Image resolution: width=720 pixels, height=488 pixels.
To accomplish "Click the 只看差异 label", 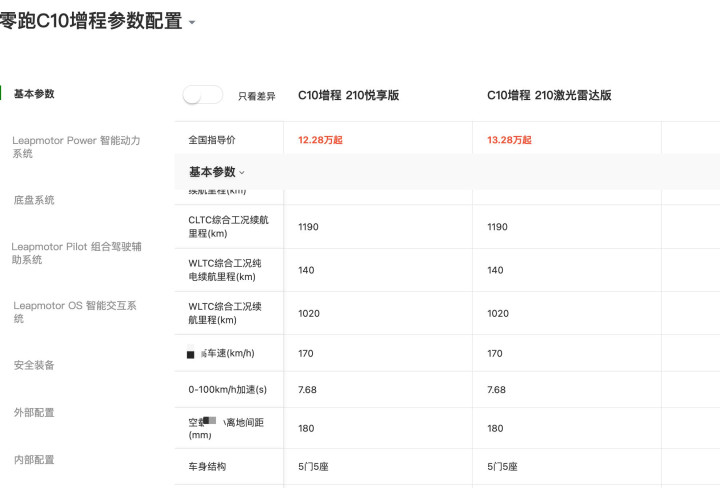I will (257, 96).
